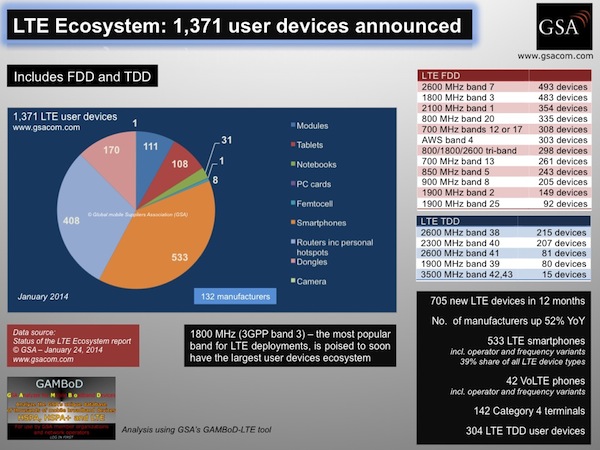Select the 2600 MHz band 38 row
This screenshot has height=450, width=600.
[x=504, y=232]
